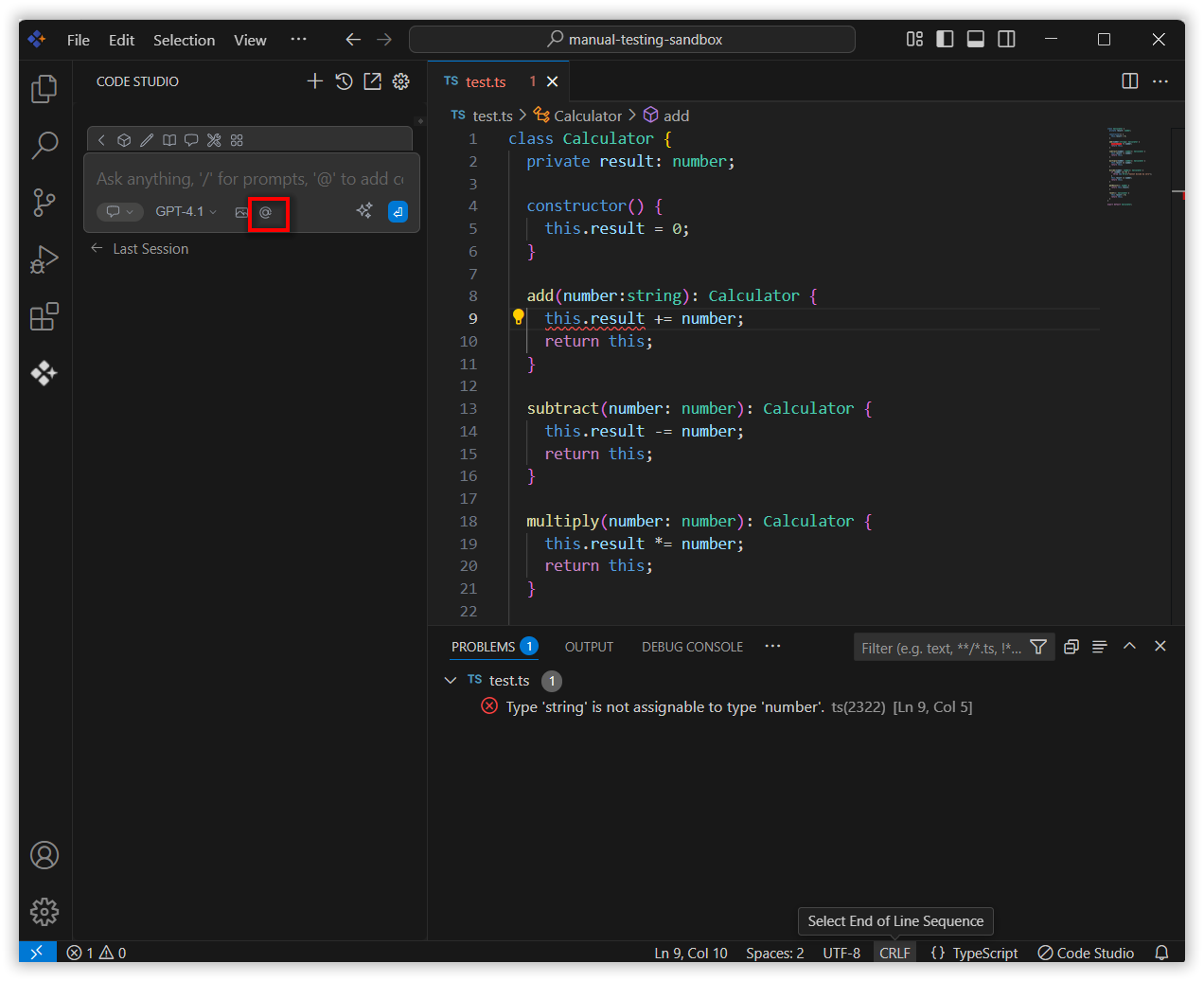Toggle Problems view between tree and table
This screenshot has width=1204, height=981.
point(1071,647)
